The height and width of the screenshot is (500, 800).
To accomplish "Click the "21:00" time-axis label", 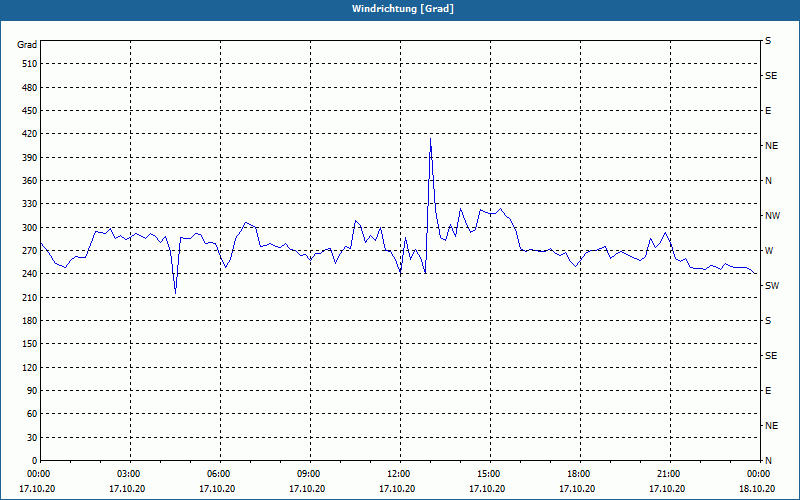I will [x=667, y=474].
